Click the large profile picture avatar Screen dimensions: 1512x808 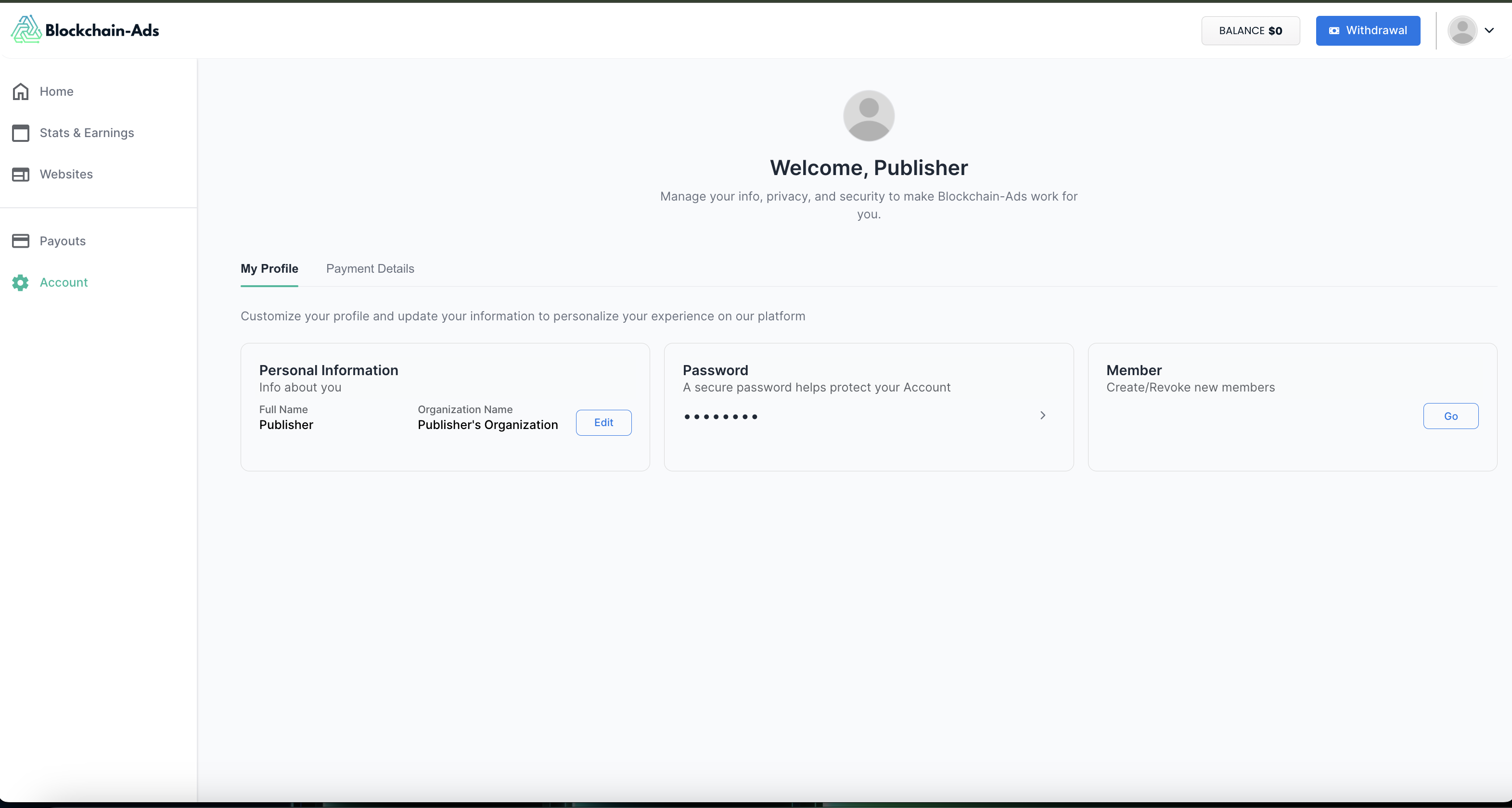868,115
